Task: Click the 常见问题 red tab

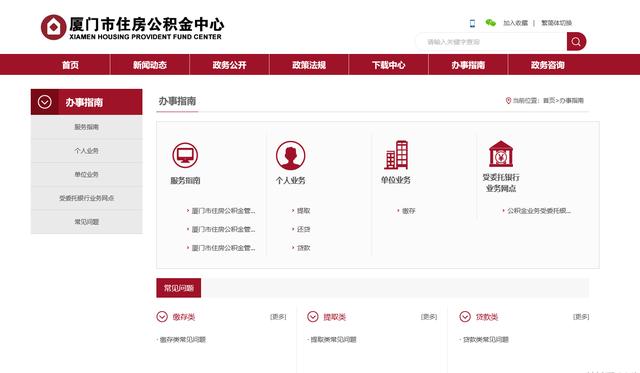Action: click(x=178, y=288)
